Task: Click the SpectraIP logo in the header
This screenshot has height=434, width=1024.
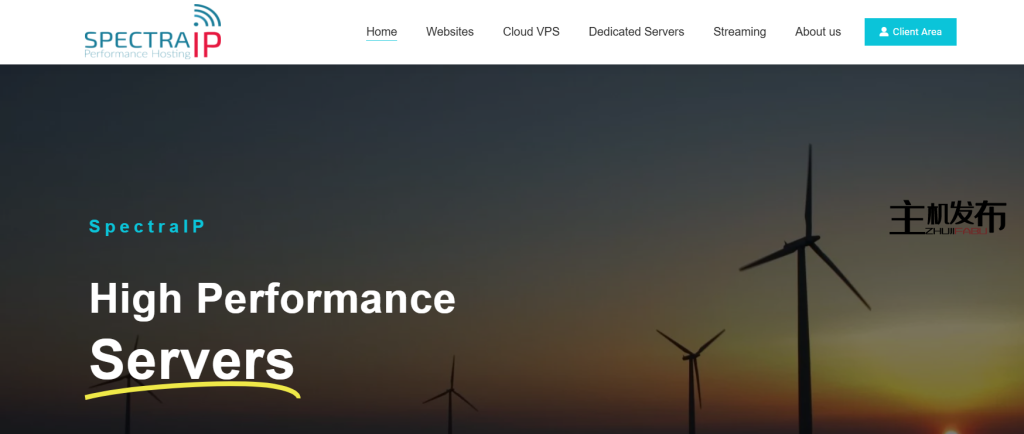Action: point(153,32)
